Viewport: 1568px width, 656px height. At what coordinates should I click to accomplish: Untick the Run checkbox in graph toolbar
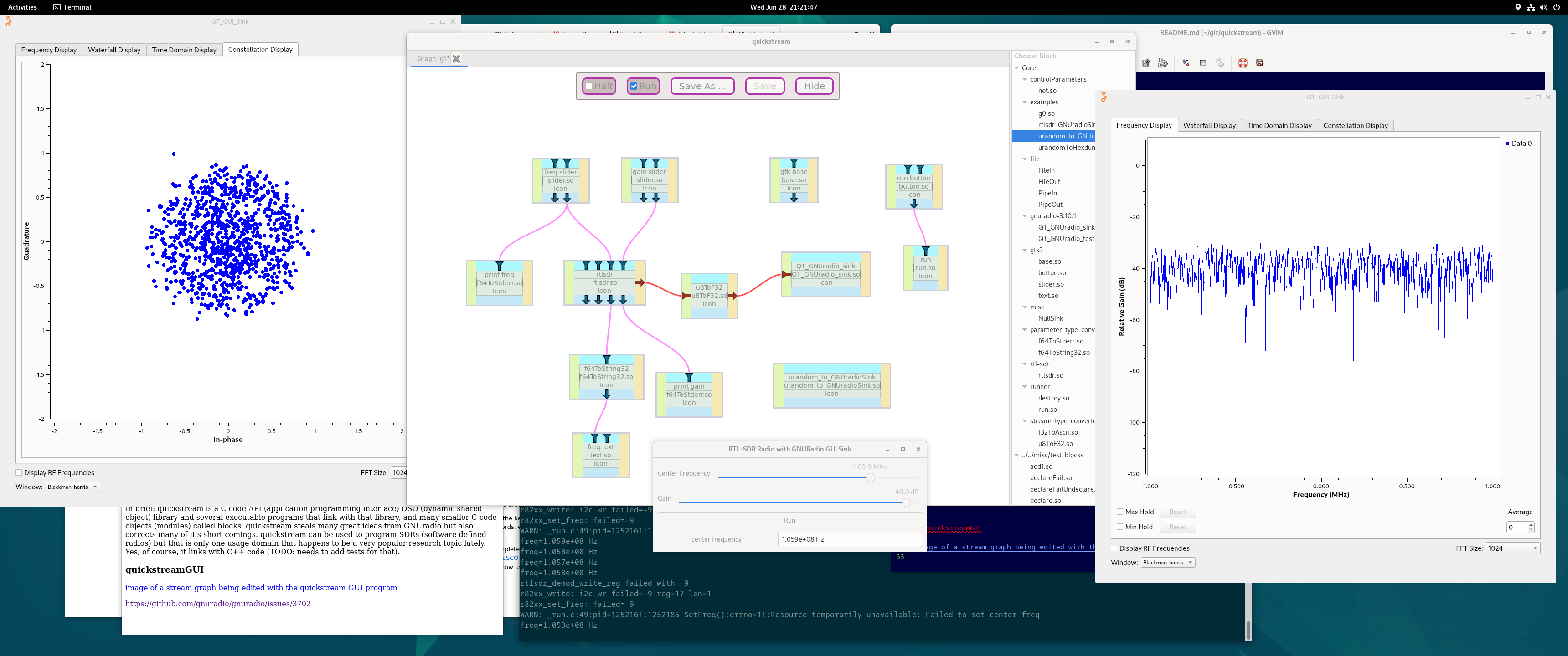tap(634, 87)
